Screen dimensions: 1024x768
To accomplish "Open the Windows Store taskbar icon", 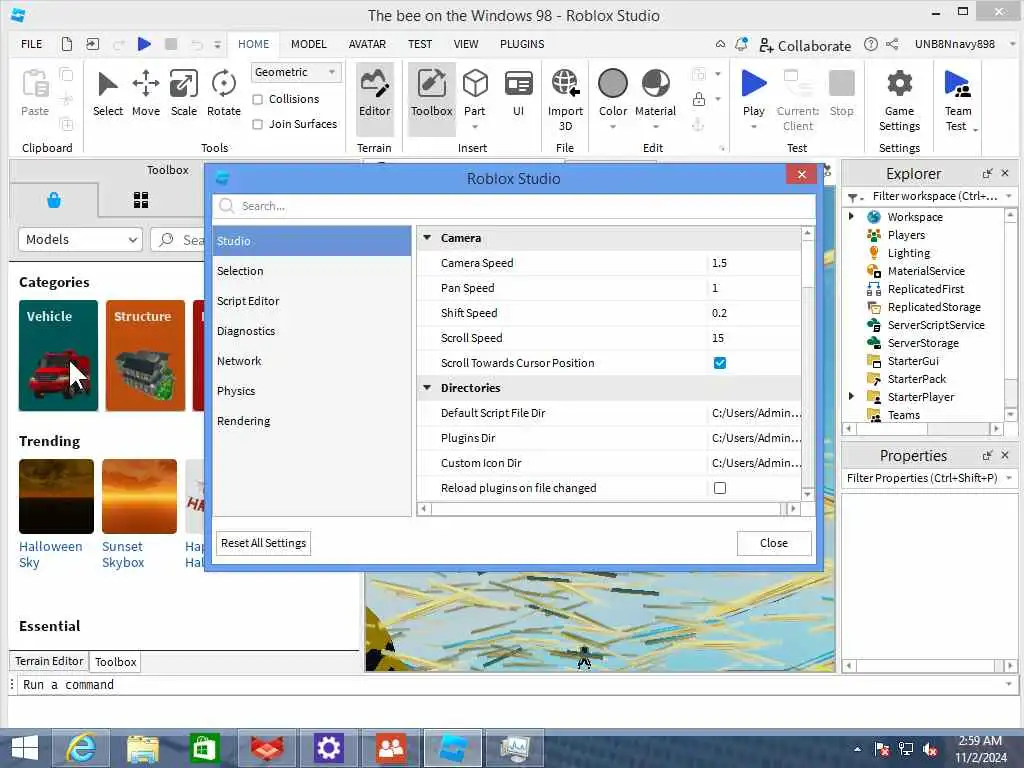I will [x=204, y=748].
